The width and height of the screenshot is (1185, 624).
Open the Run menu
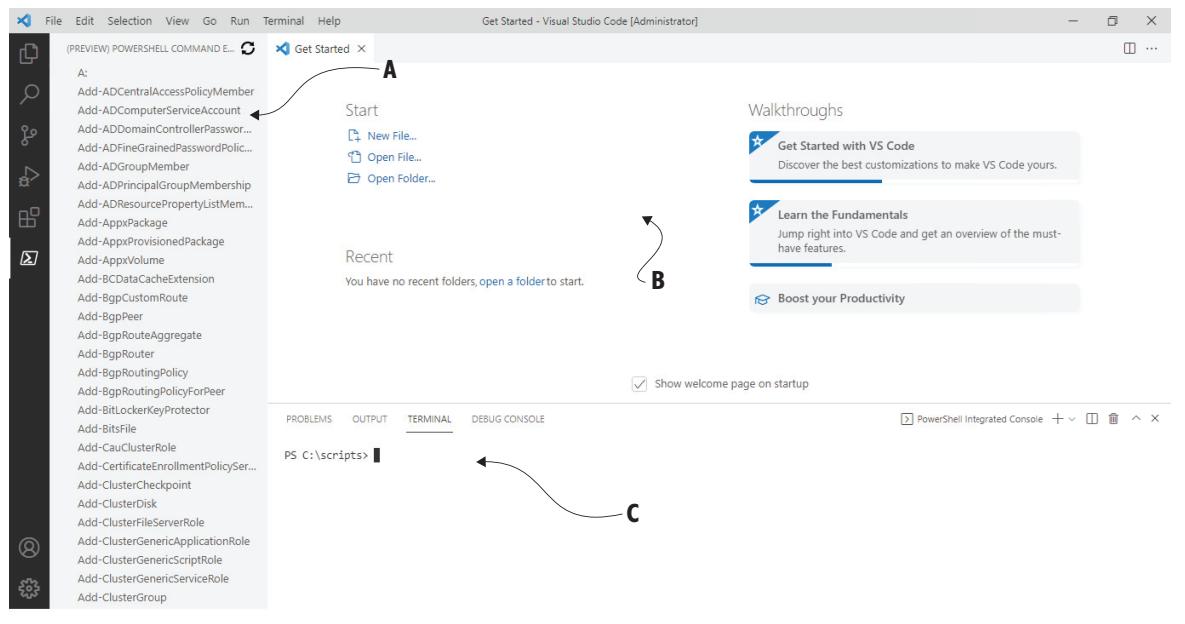[240, 21]
